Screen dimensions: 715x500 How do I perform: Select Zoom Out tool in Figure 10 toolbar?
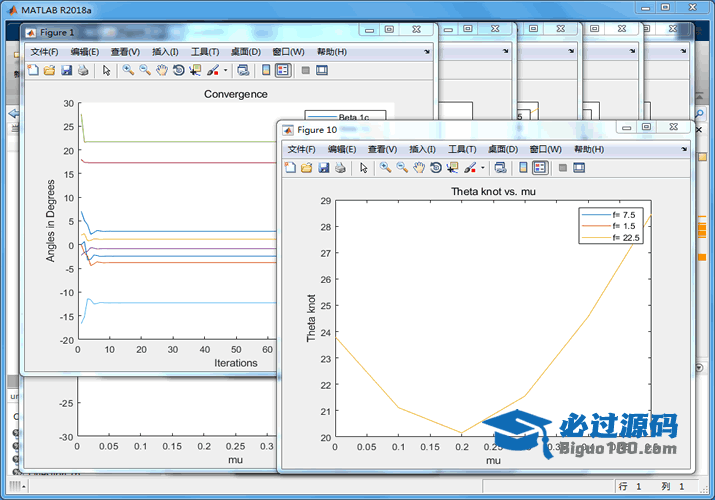coord(402,168)
